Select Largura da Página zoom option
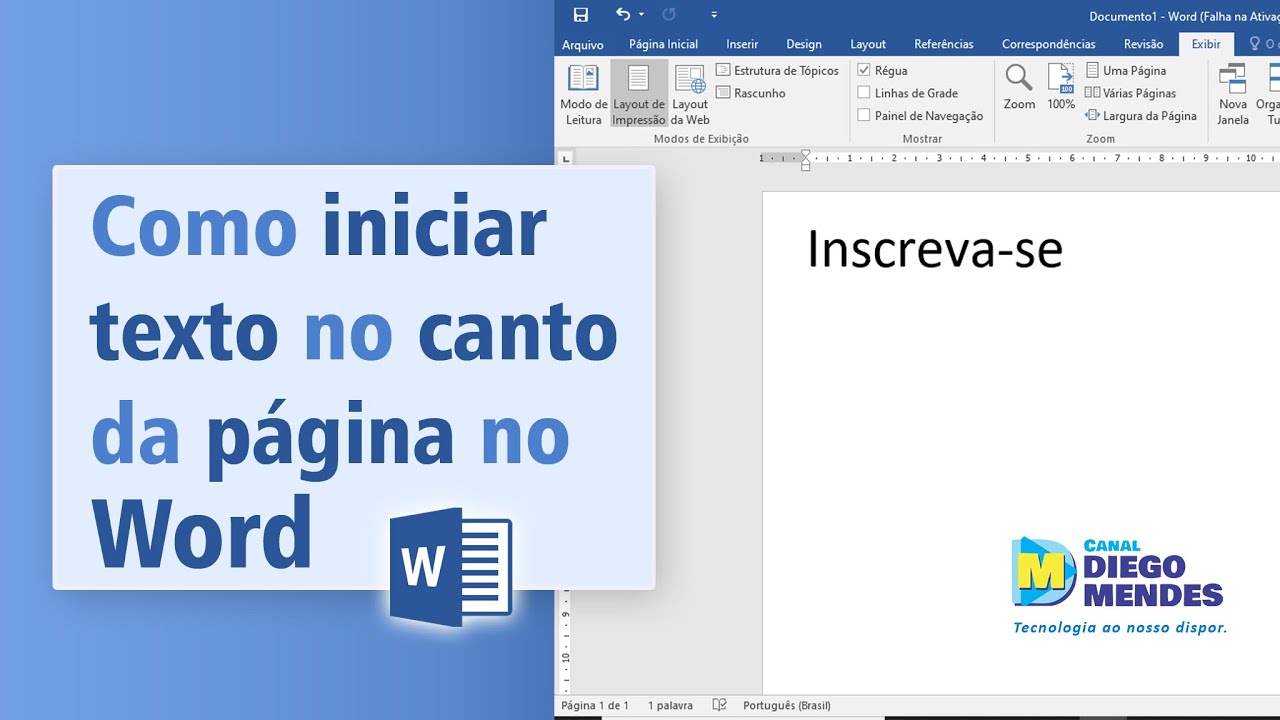Viewport: 1280px width, 720px height. pyautogui.click(x=1141, y=116)
